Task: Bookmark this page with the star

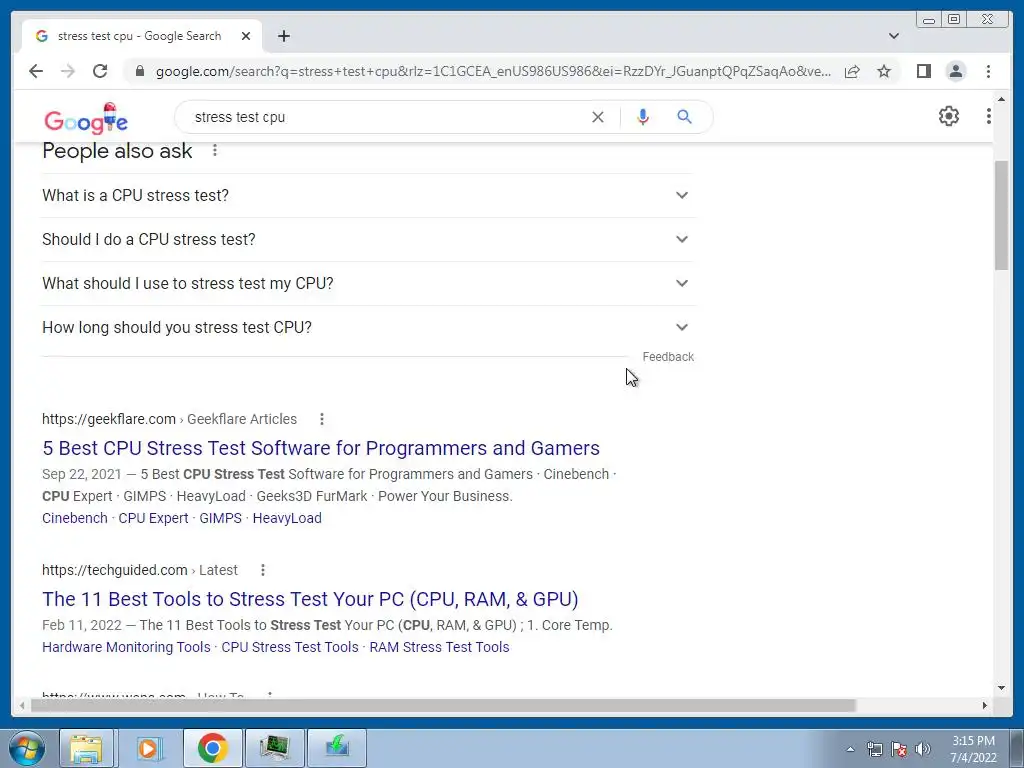Action: click(x=884, y=71)
